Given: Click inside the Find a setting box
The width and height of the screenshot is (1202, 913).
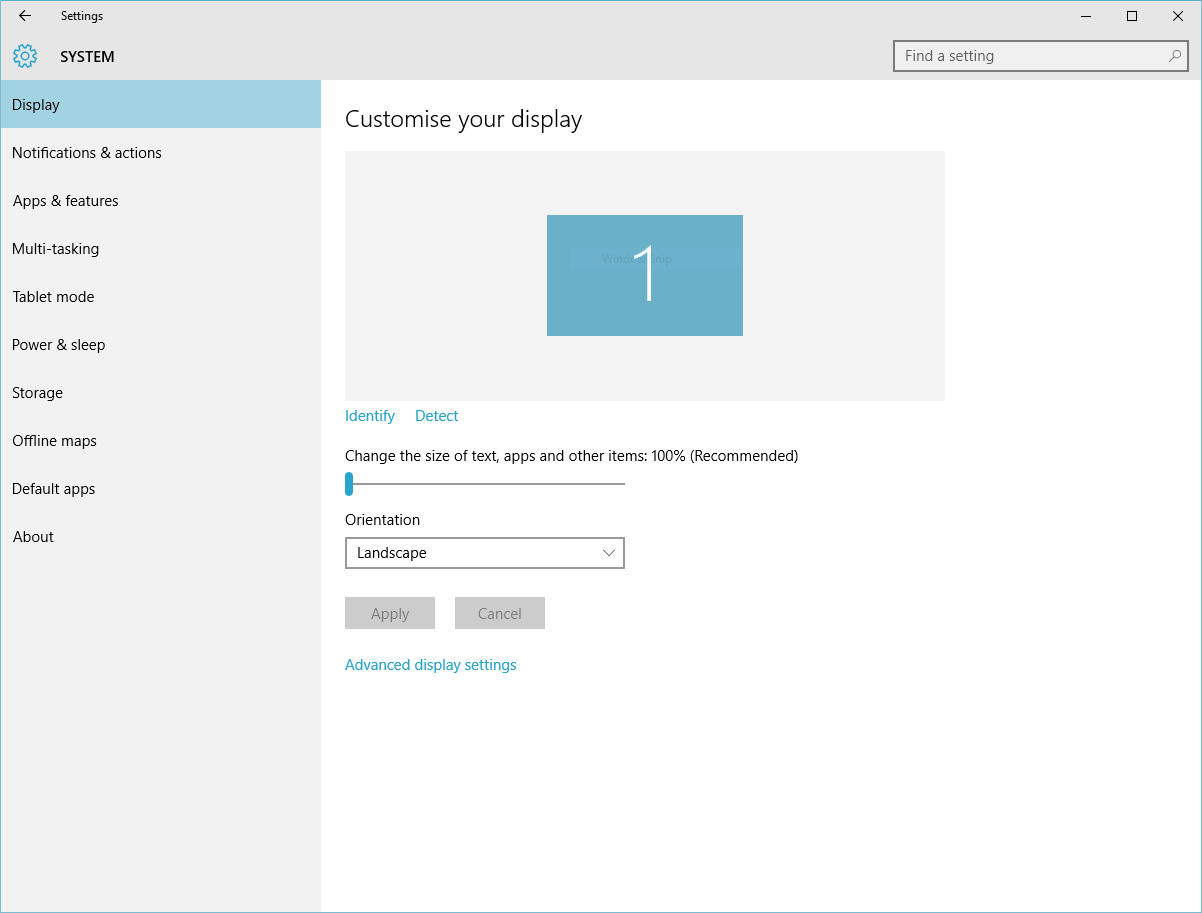Looking at the screenshot, I should click(x=1040, y=56).
